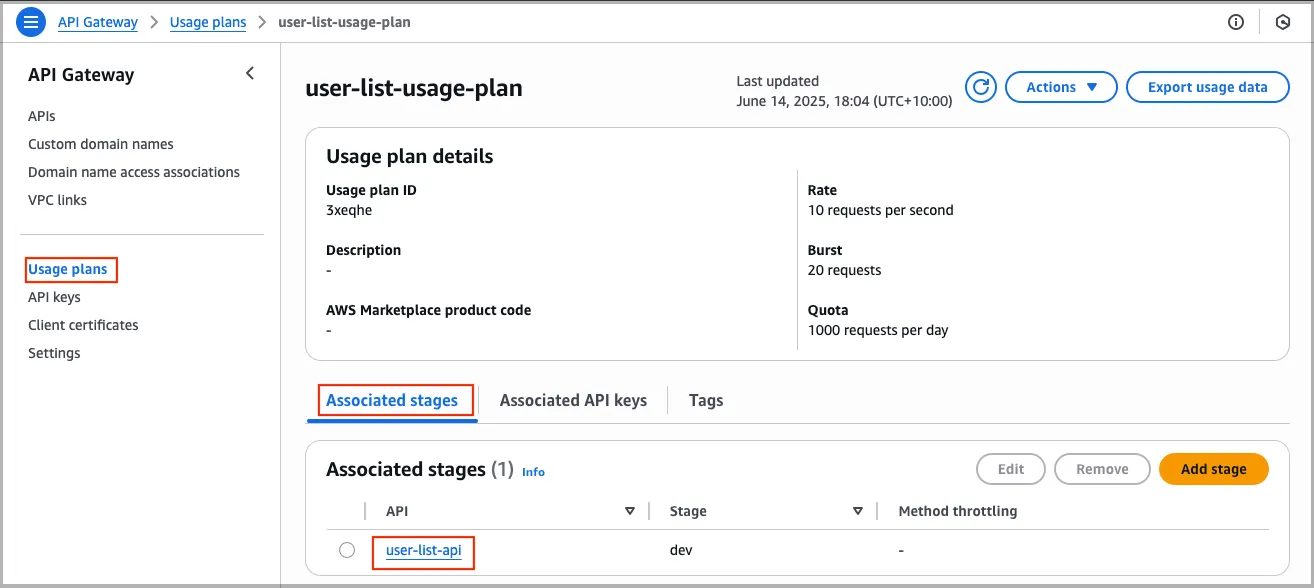Select the Associated stages tab
Screen dimensions: 1314x588
point(392,400)
